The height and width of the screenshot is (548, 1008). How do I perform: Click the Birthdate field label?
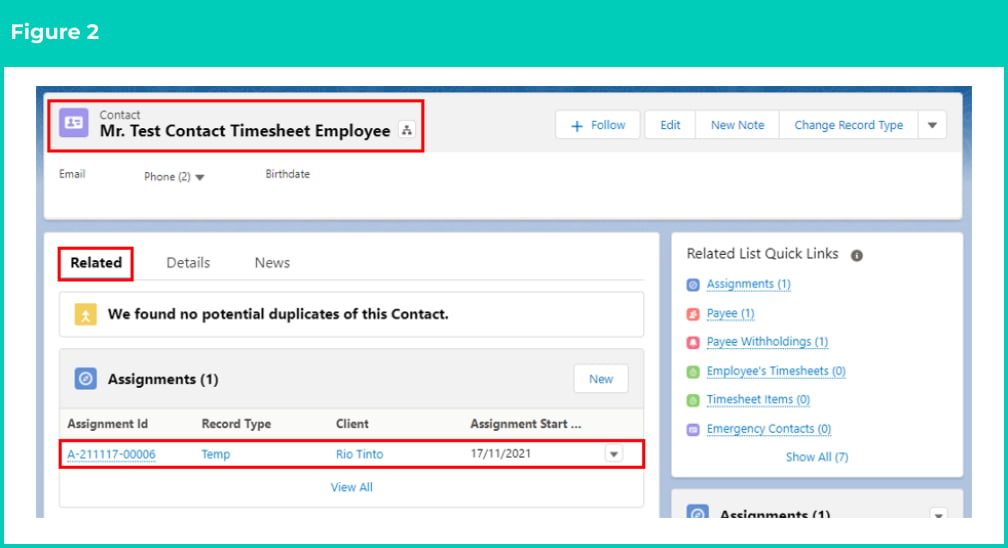[287, 174]
